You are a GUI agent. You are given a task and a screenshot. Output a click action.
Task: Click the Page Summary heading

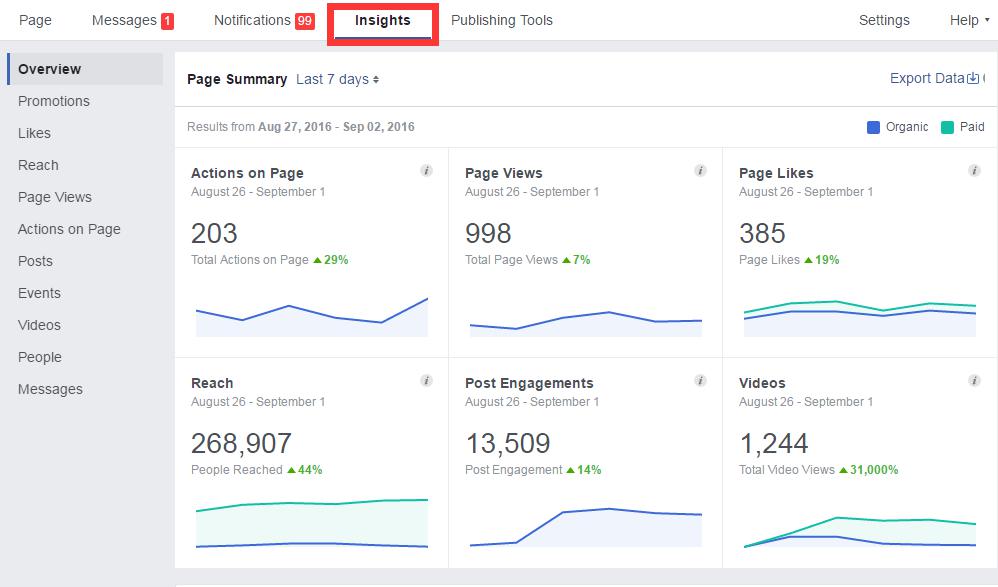237,80
